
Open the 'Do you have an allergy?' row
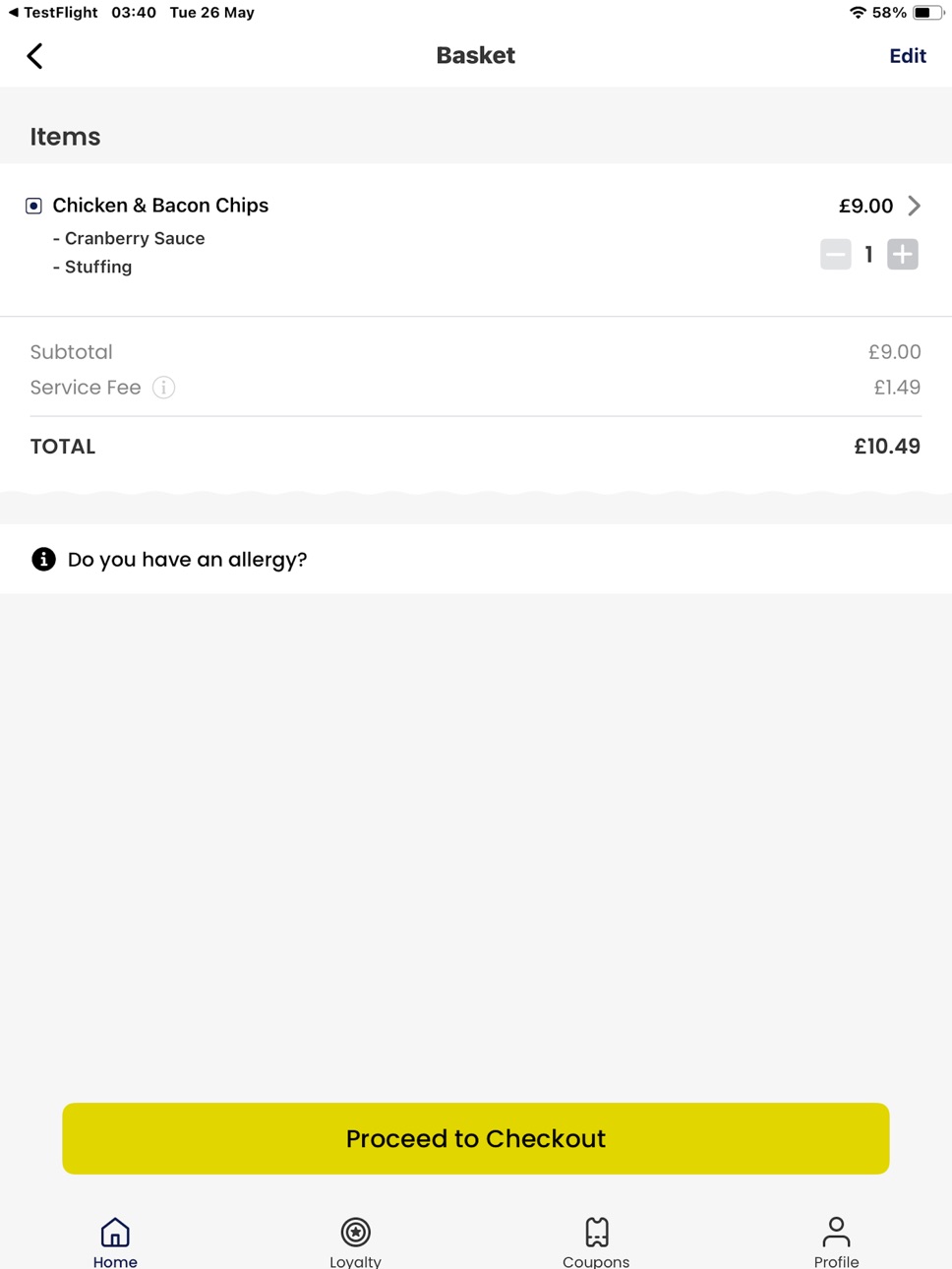point(476,559)
